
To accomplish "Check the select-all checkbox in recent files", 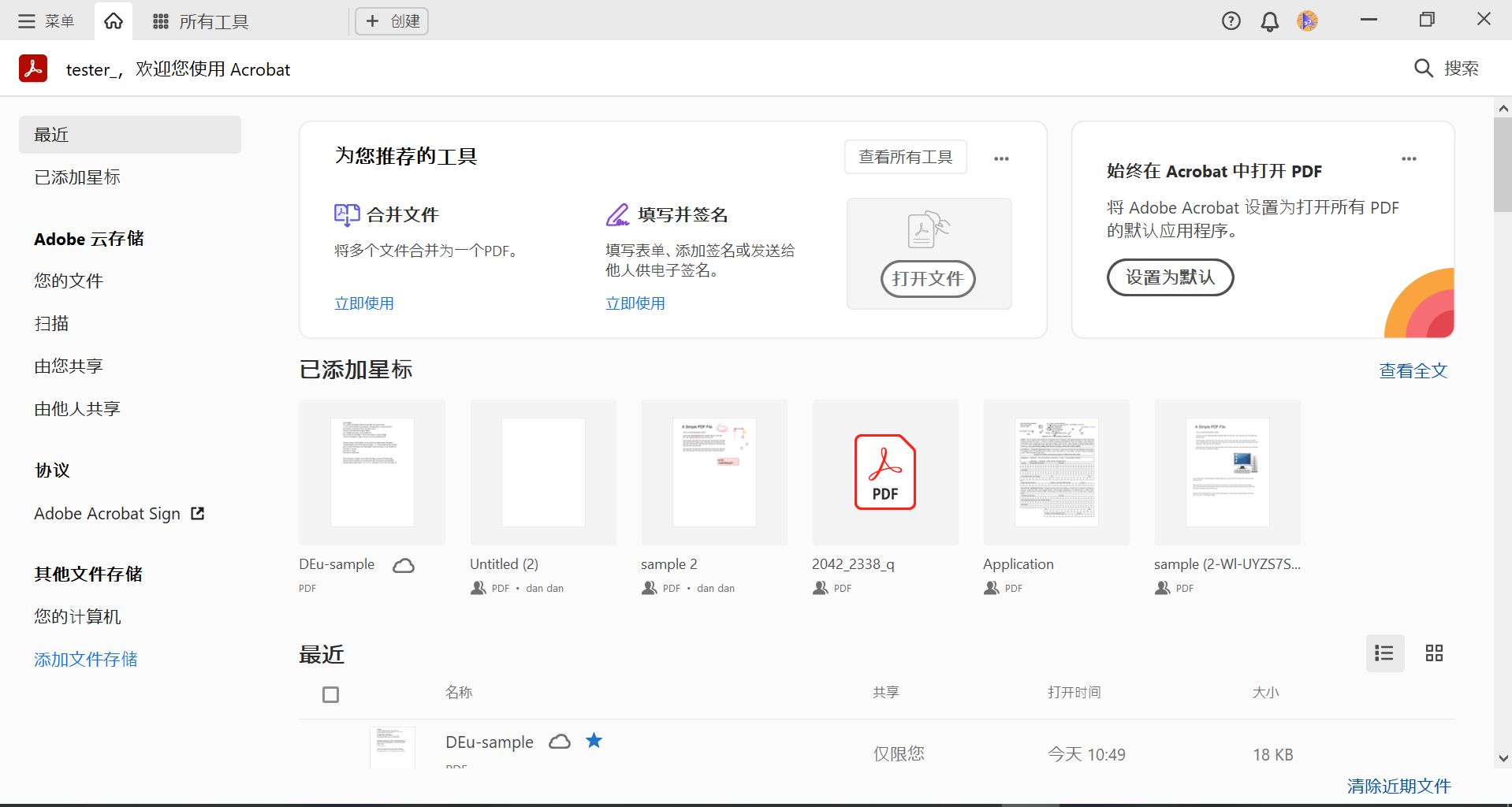I will 330,694.
